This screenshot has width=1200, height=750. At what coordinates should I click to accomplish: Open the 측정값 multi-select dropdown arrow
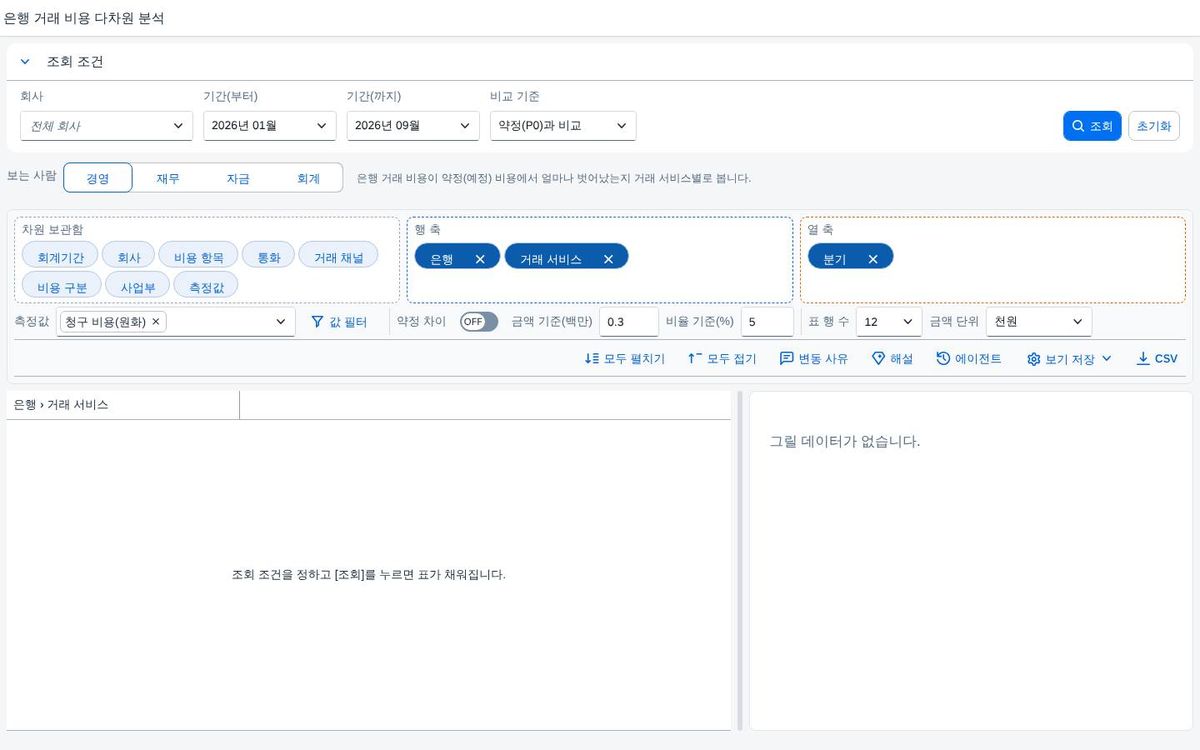tap(281, 322)
